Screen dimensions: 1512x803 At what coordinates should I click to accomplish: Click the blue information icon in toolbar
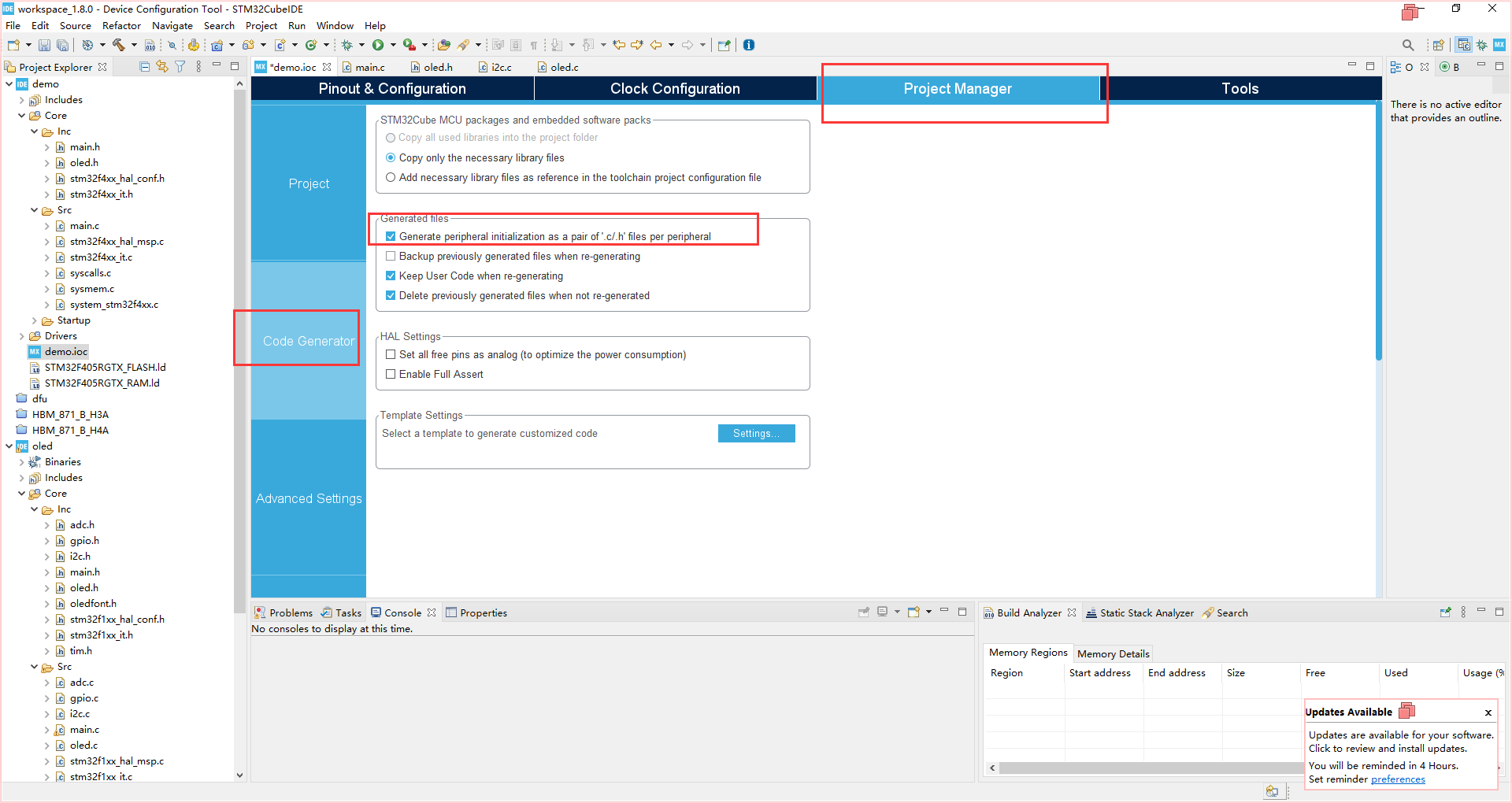(x=749, y=45)
